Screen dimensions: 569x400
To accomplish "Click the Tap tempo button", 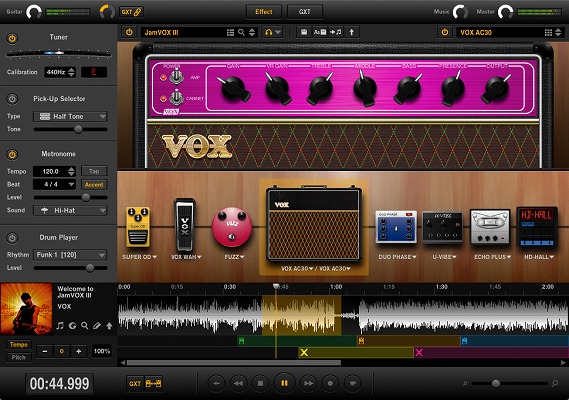I will (94, 171).
